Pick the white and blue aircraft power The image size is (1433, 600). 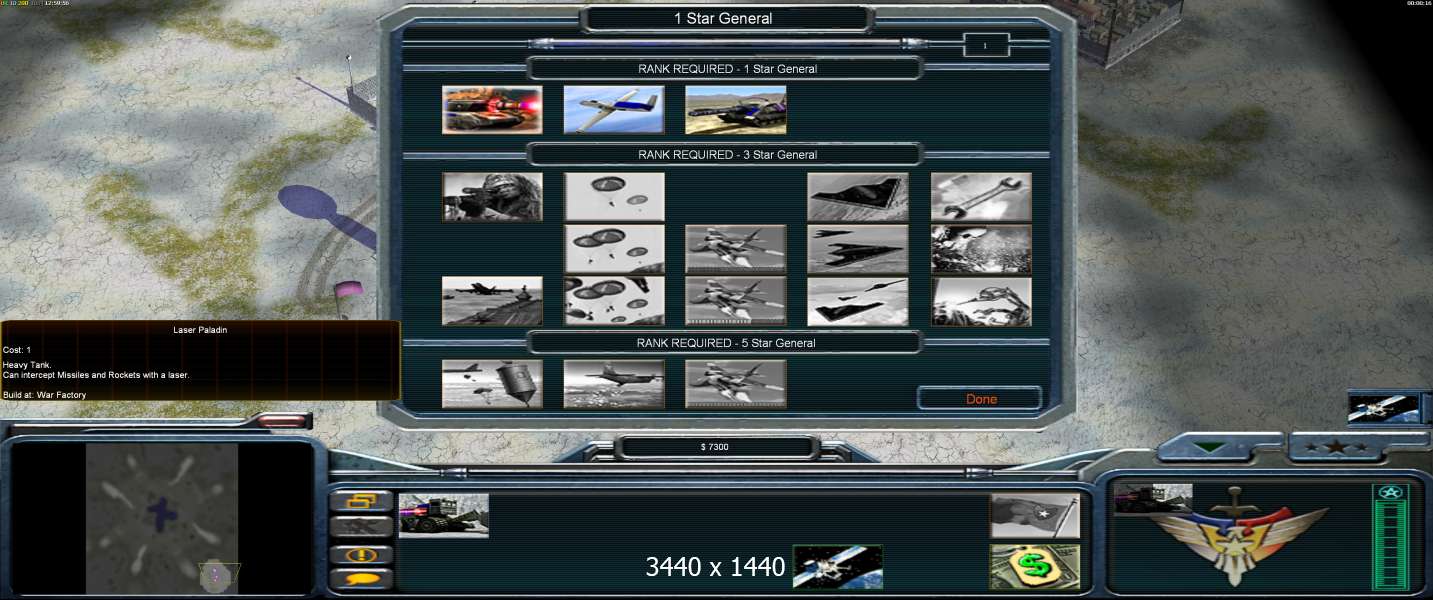coord(614,110)
